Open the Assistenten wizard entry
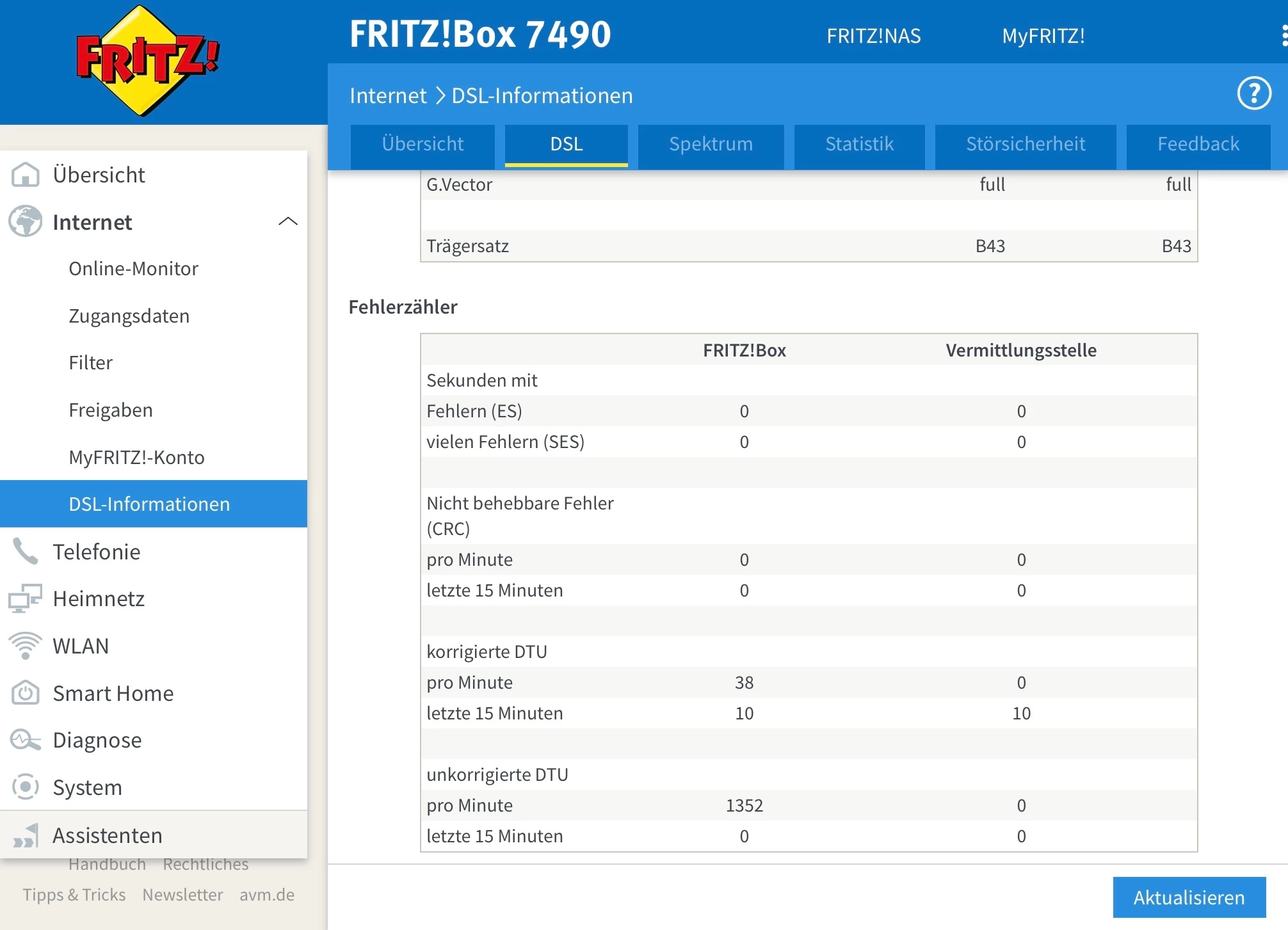The height and width of the screenshot is (930, 1288). [x=108, y=835]
